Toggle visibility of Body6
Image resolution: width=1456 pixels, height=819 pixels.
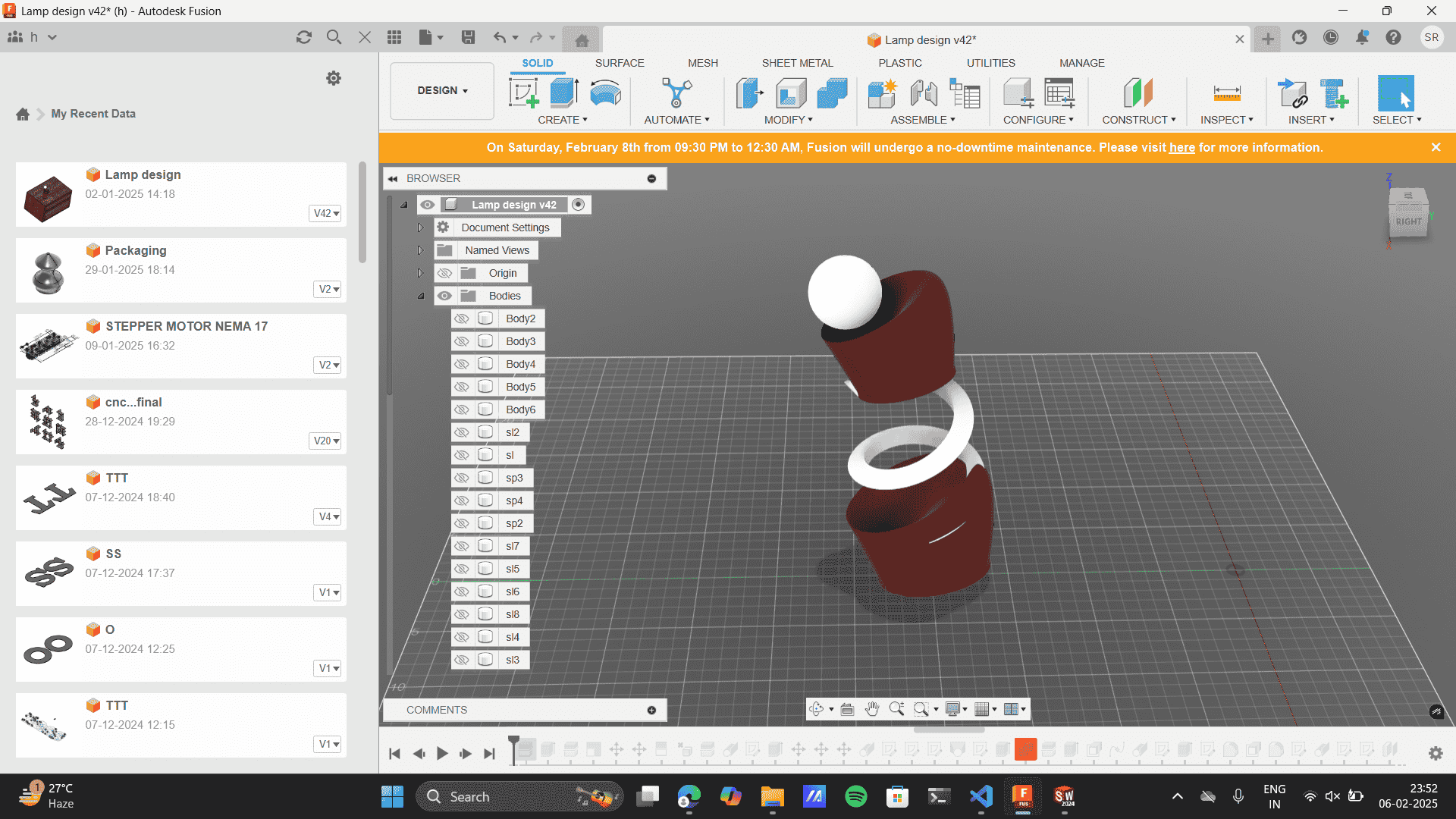coord(461,409)
